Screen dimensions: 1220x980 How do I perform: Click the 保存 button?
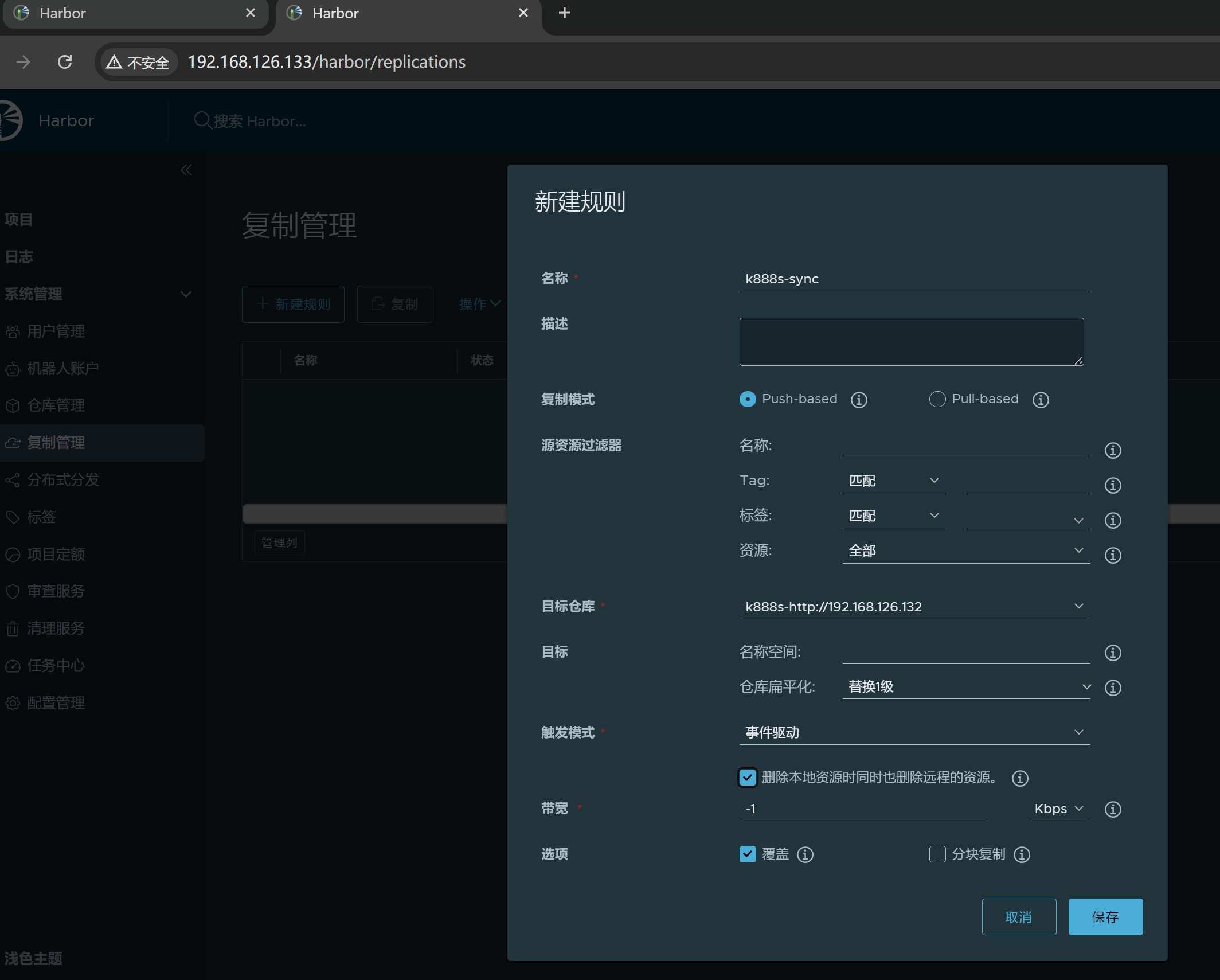[x=1105, y=917]
